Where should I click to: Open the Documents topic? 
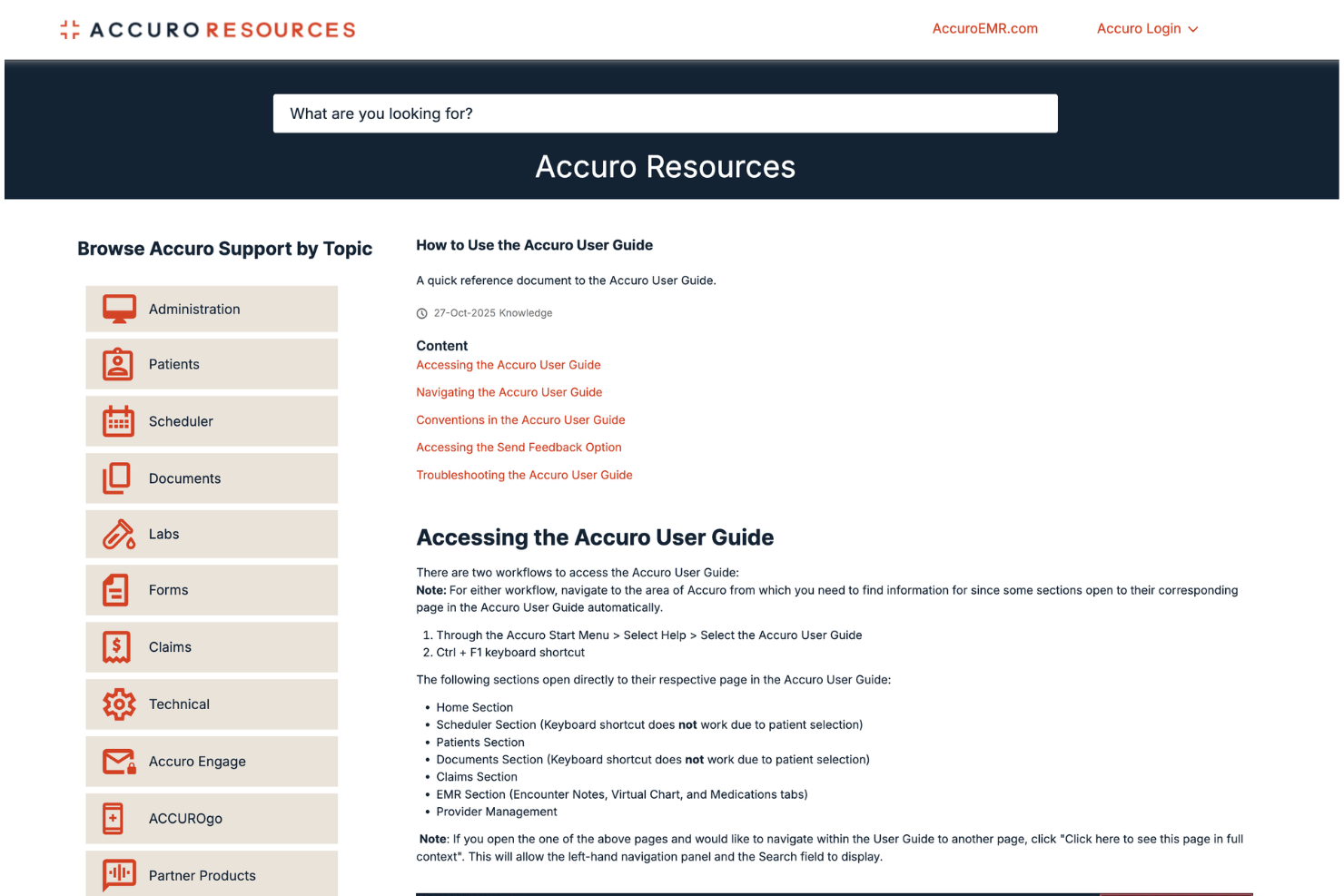coord(212,478)
